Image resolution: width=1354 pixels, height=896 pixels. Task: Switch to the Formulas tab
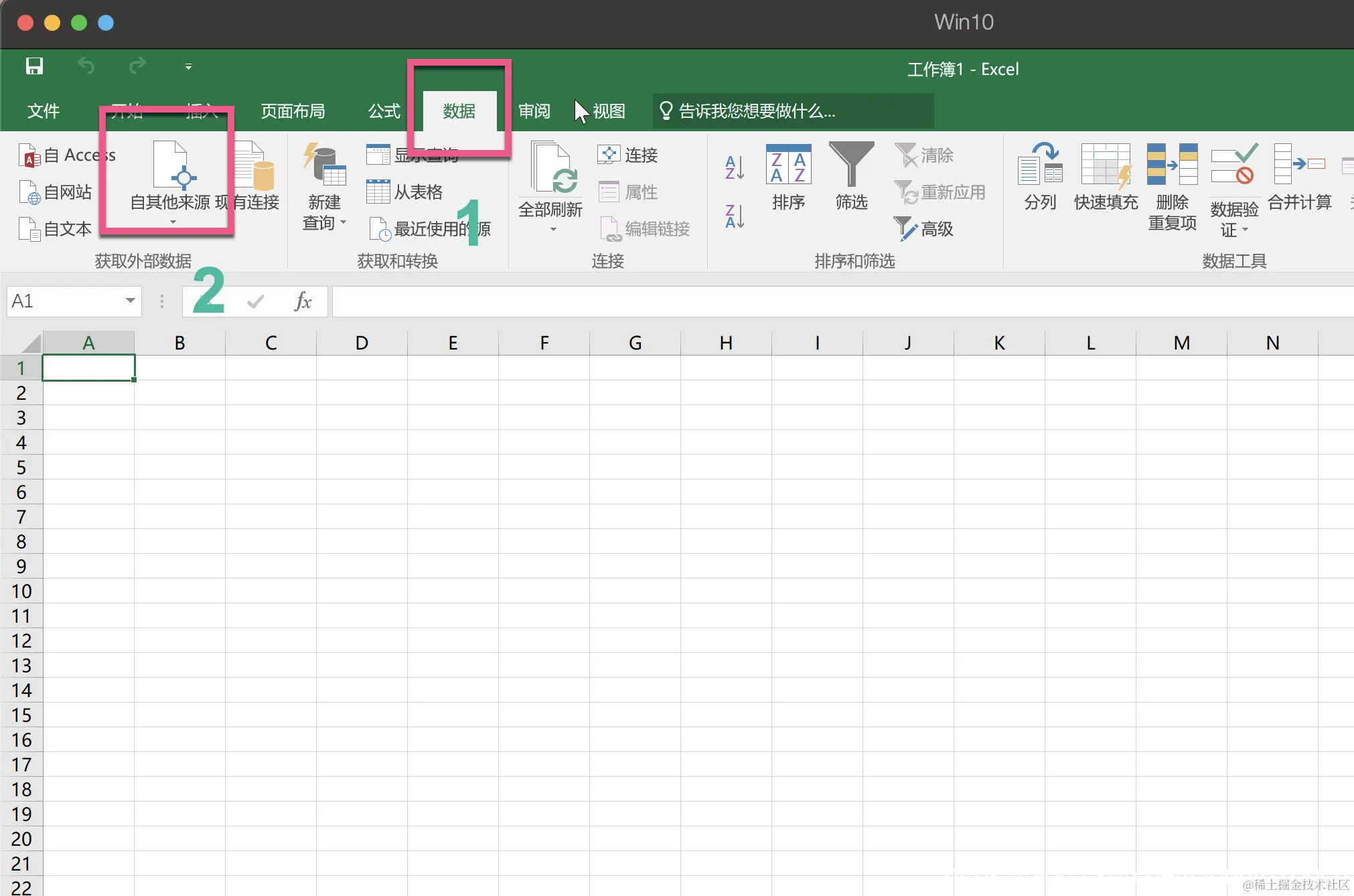pyautogui.click(x=384, y=111)
